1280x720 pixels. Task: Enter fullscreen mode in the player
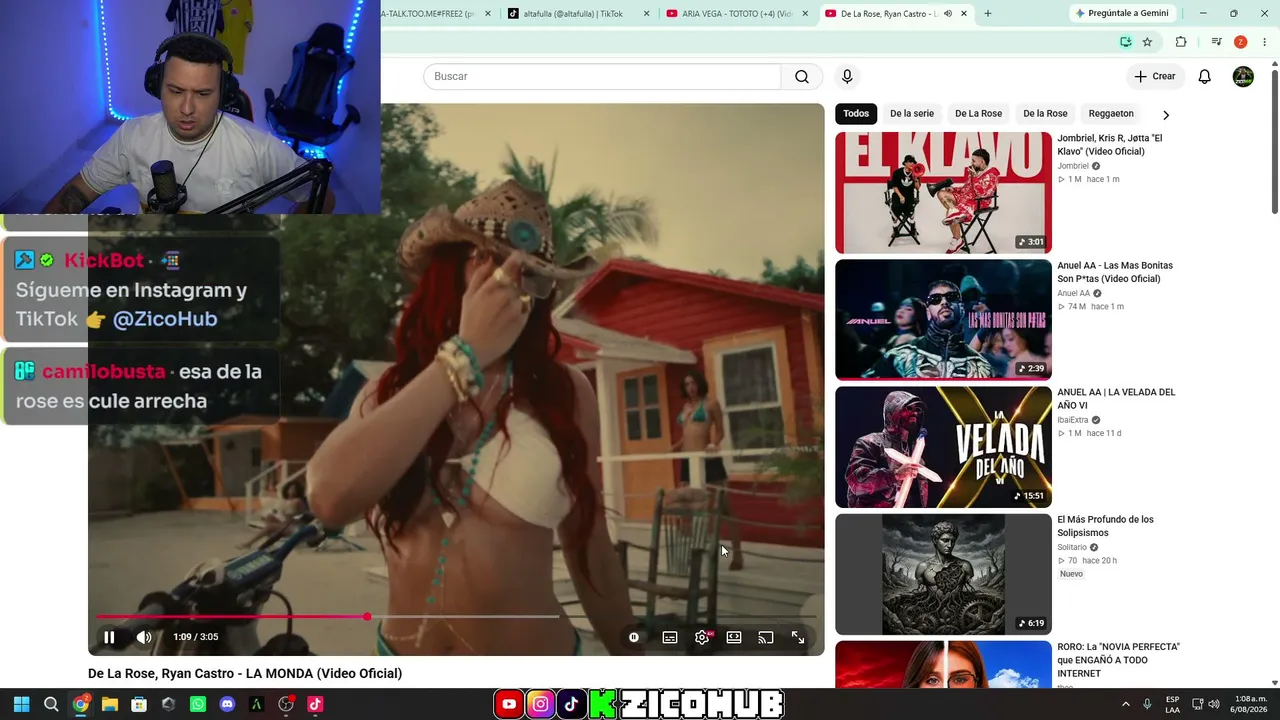[798, 637]
